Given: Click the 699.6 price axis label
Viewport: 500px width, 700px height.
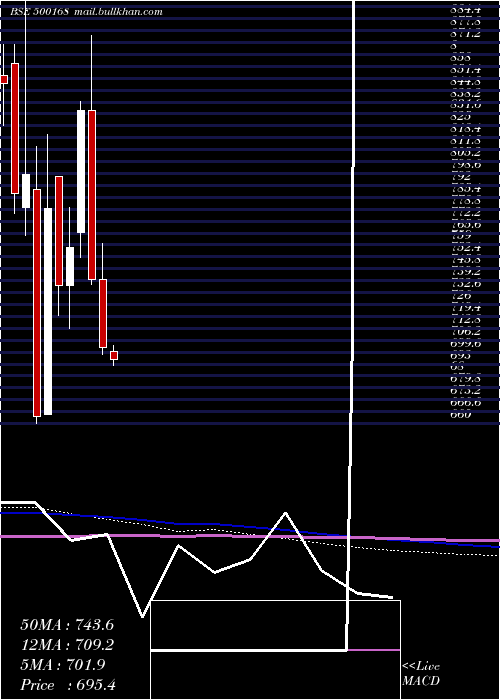Looking at the screenshot, I should [x=465, y=344].
